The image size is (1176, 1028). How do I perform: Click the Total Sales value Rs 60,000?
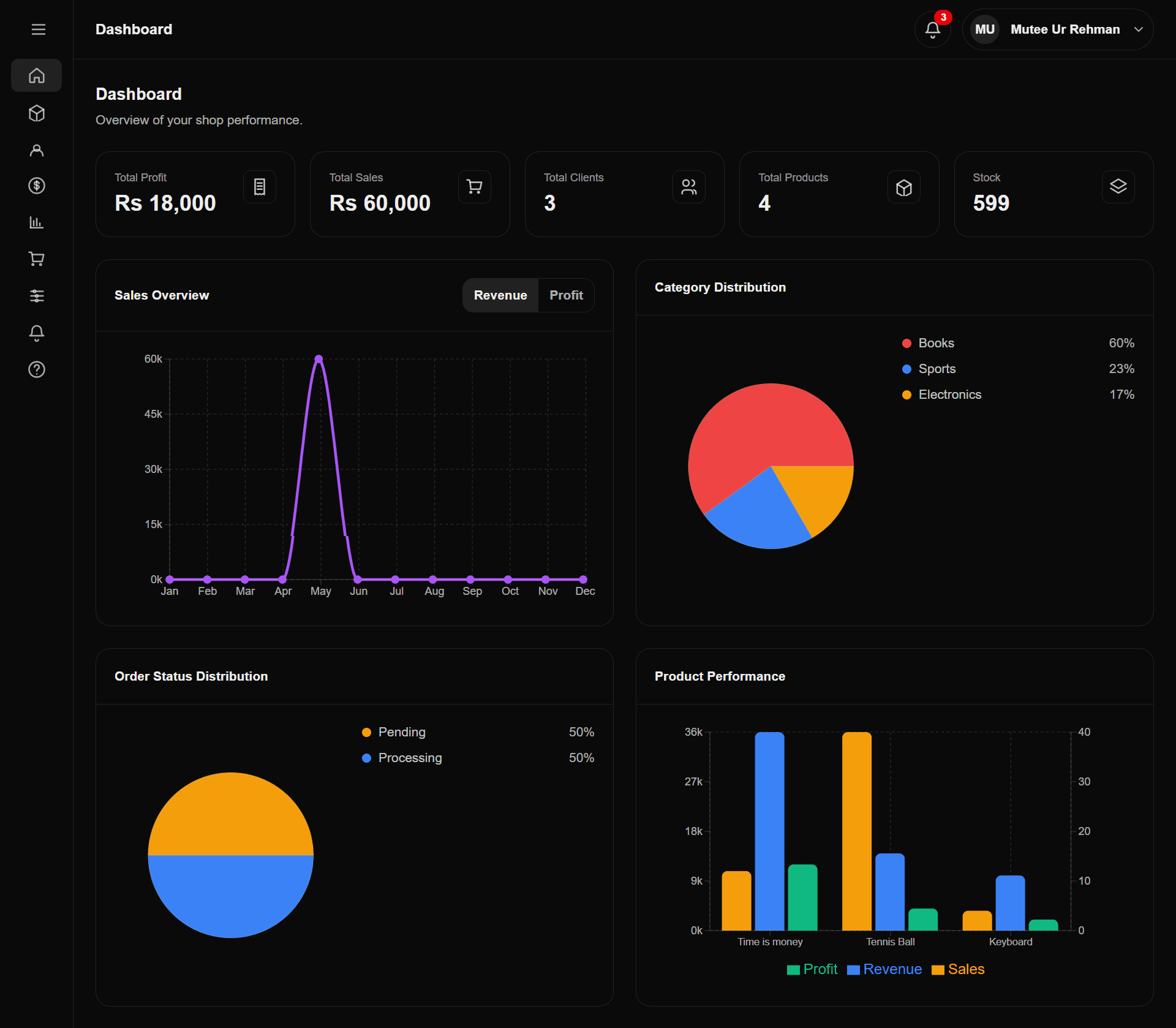(x=380, y=203)
